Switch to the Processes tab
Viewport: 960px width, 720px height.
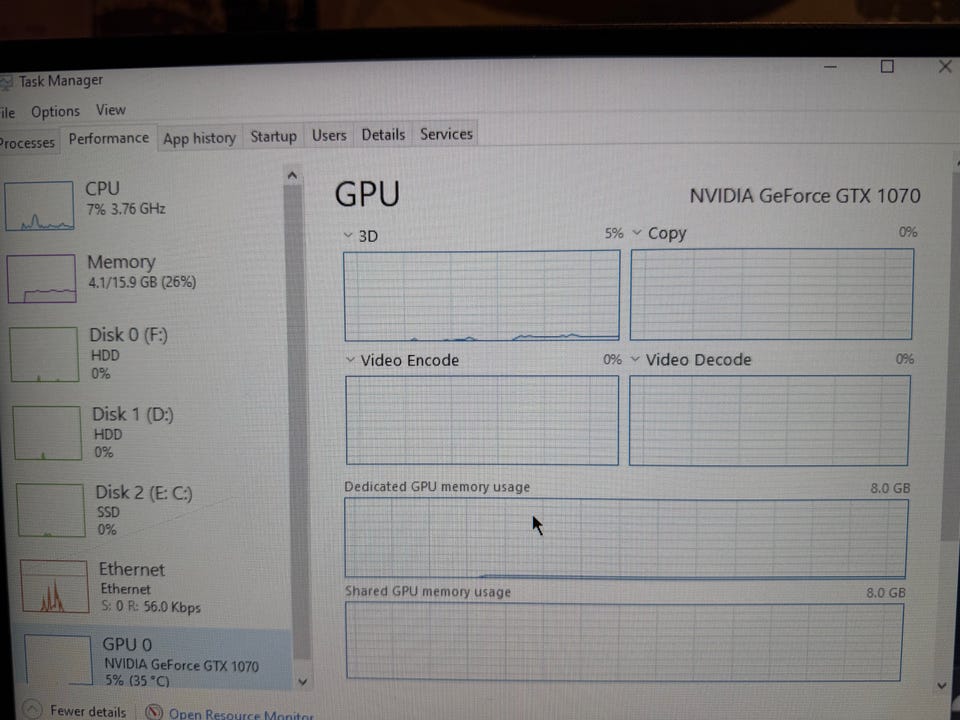point(27,143)
